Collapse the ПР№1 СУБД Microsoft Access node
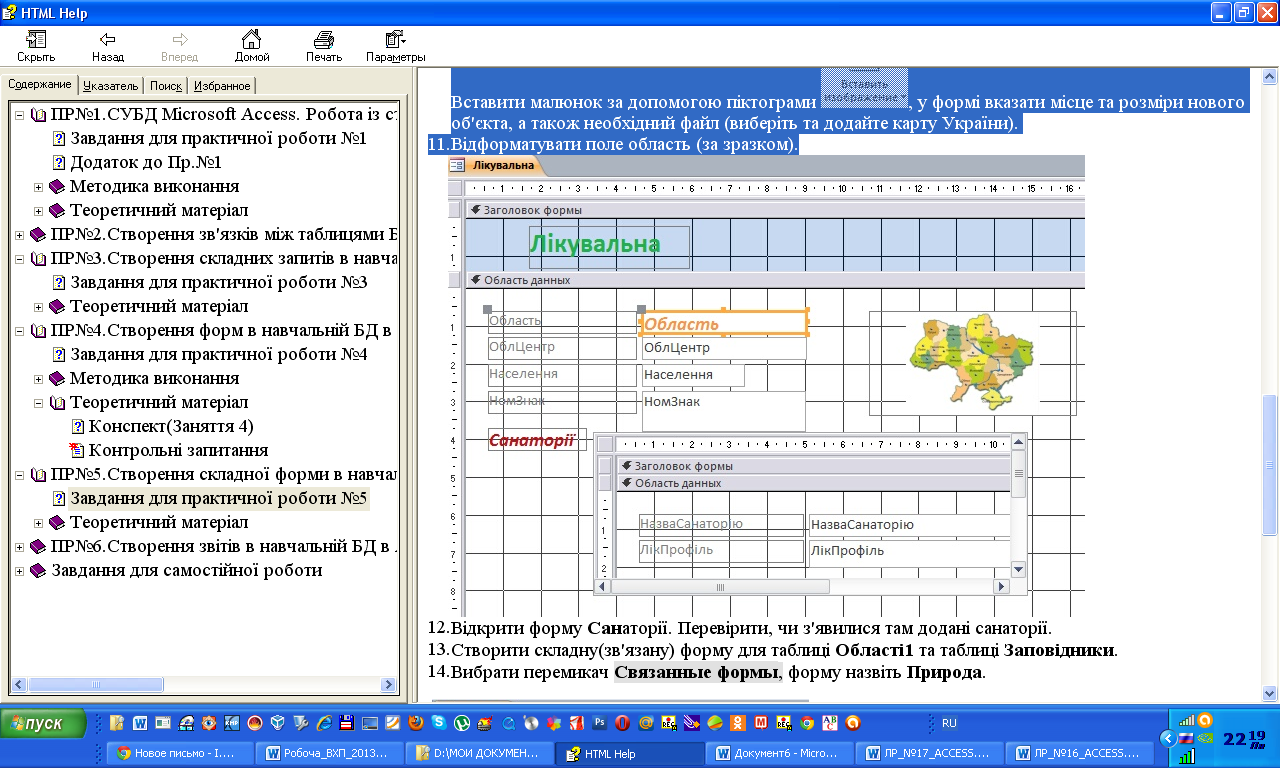This screenshot has width=1280, height=768. pos(21,115)
